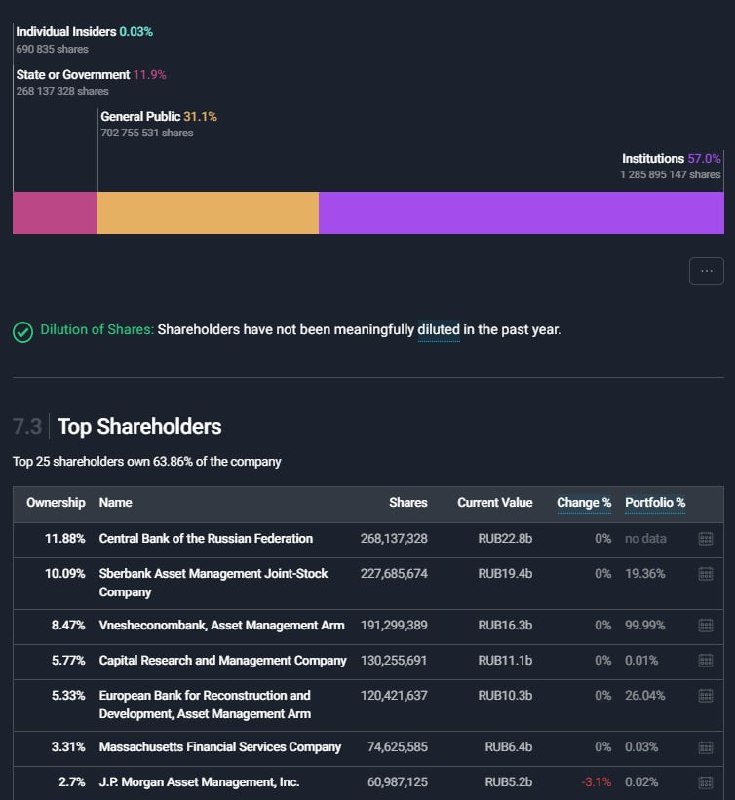
Task: Click the 11.88% ownership value
Action: (x=65, y=539)
